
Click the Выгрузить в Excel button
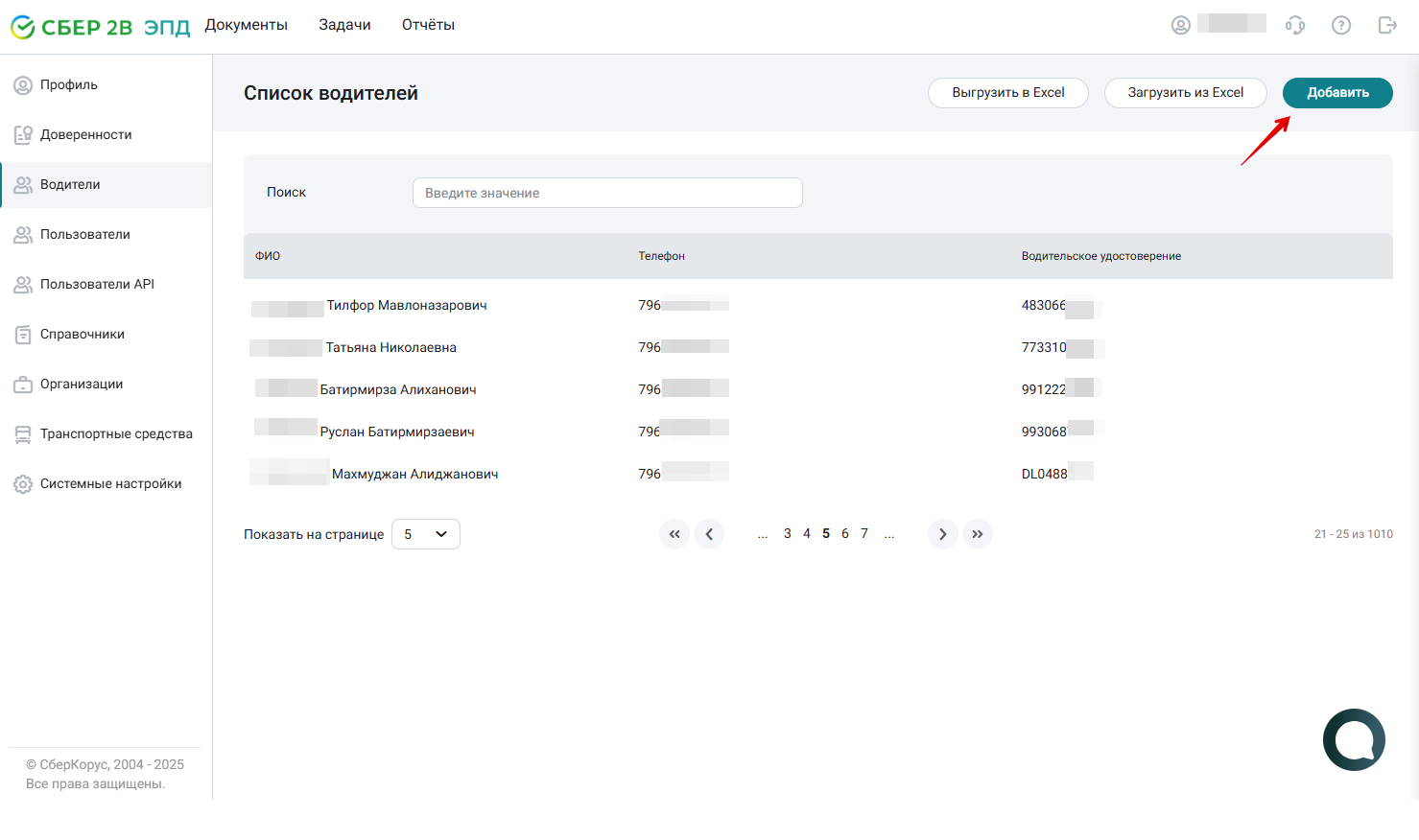[x=1008, y=93]
